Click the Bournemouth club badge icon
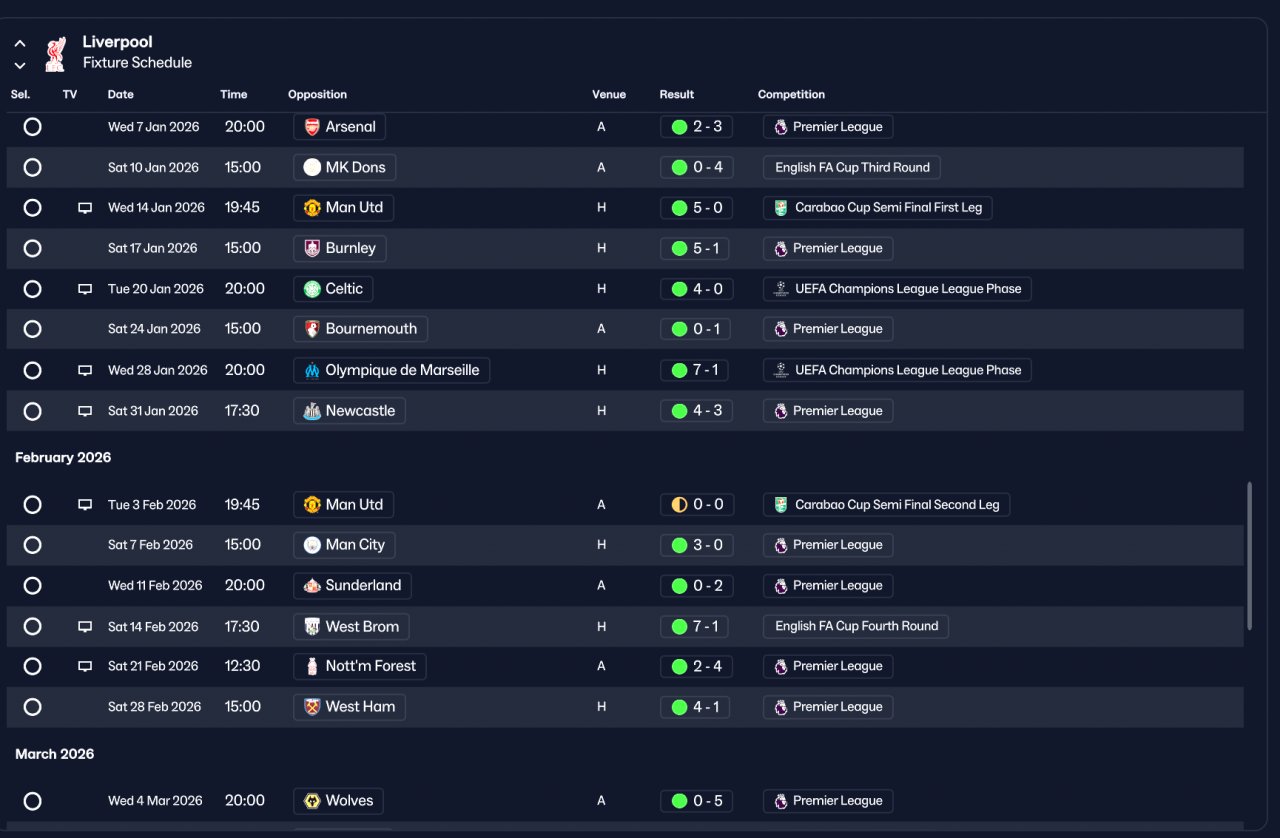1280x838 pixels. (312, 329)
